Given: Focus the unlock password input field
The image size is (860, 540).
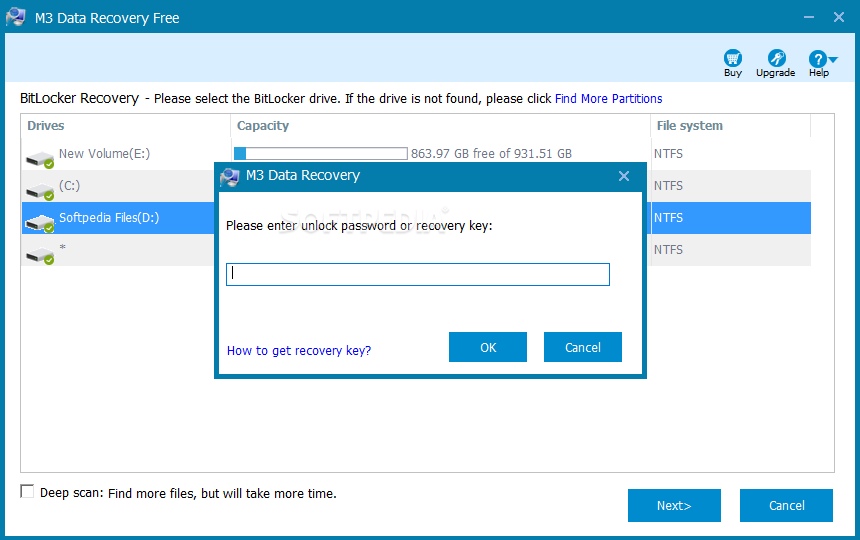Looking at the screenshot, I should pyautogui.click(x=417, y=274).
